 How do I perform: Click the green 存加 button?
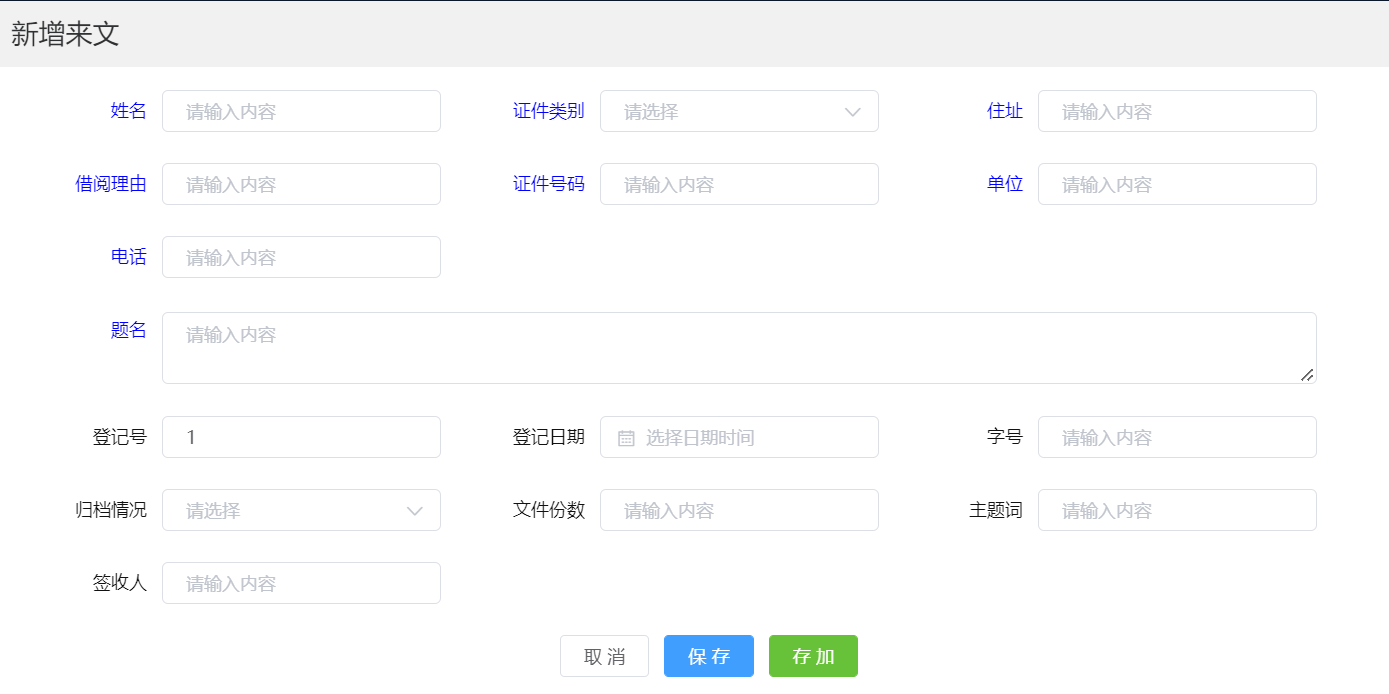point(813,656)
